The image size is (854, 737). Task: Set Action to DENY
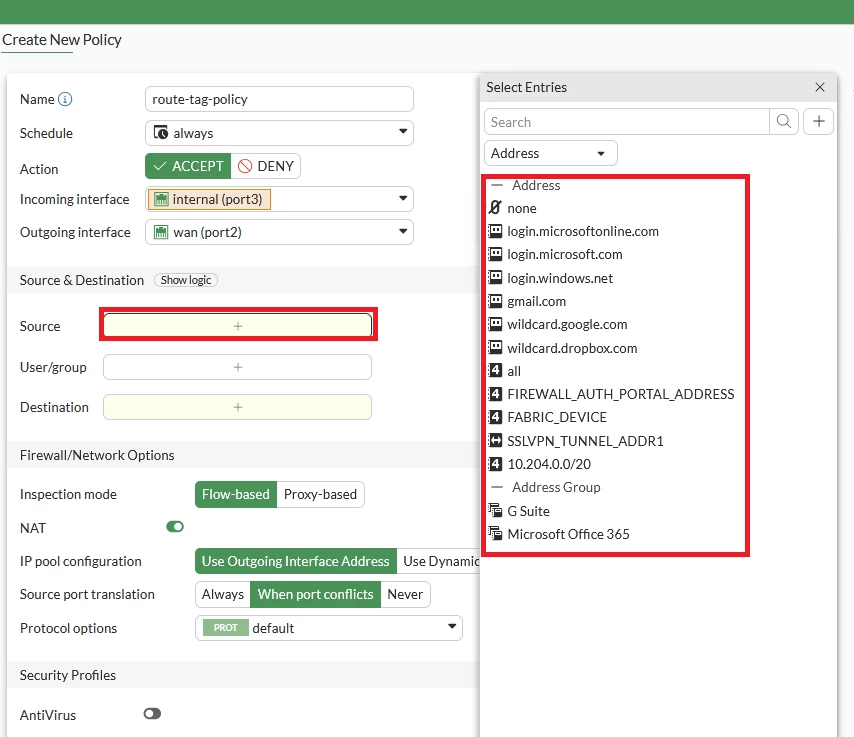(266, 166)
